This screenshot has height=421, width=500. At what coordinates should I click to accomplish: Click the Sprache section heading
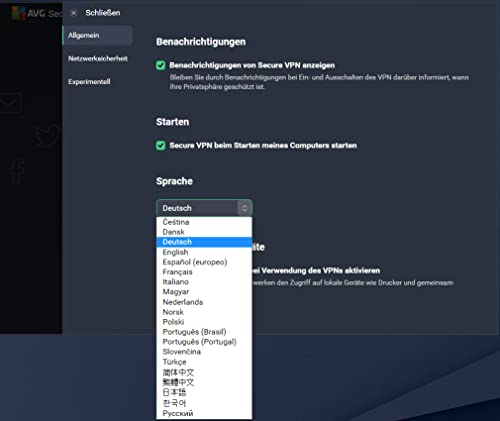[174, 181]
